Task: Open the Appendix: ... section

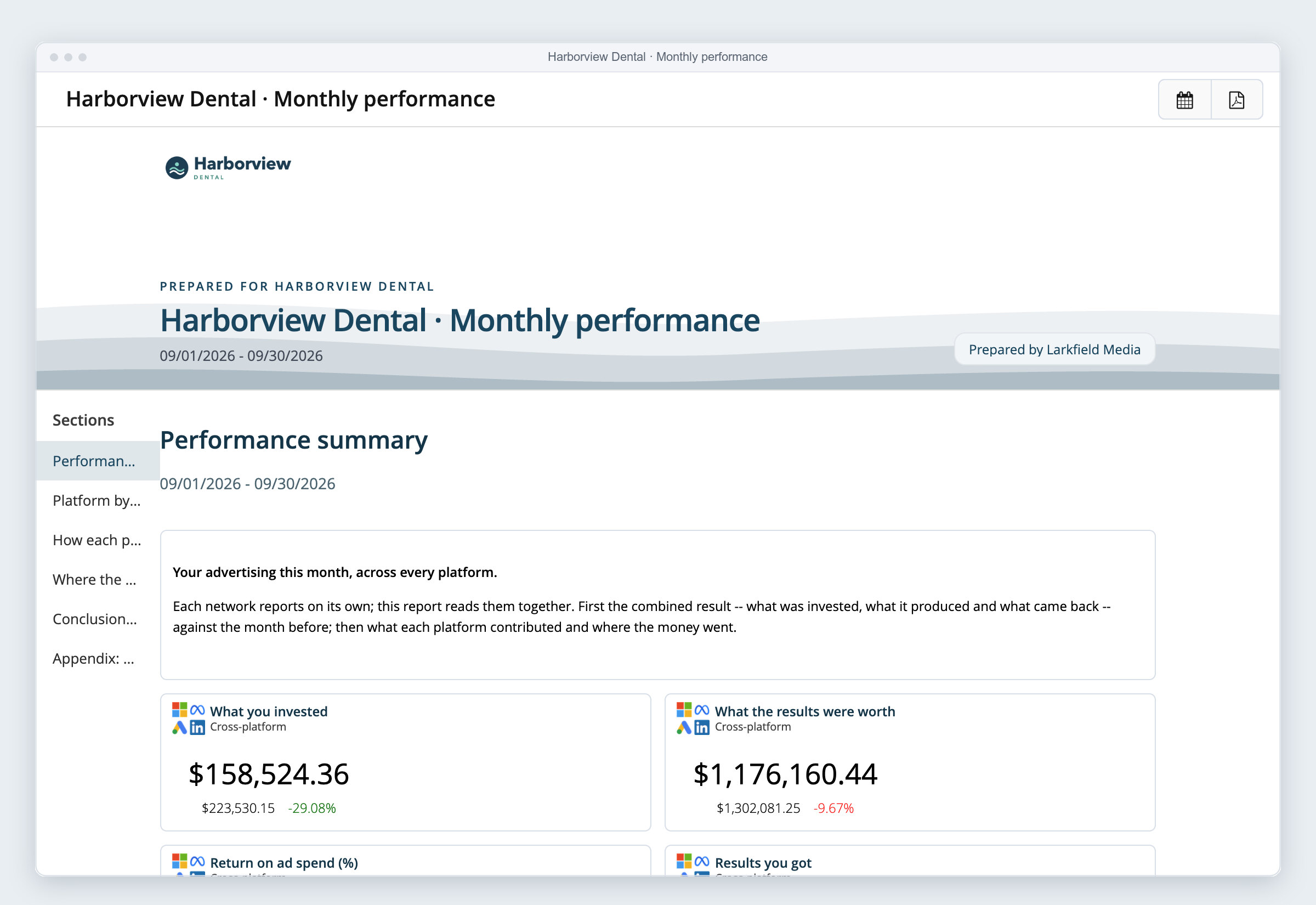Action: coord(98,659)
